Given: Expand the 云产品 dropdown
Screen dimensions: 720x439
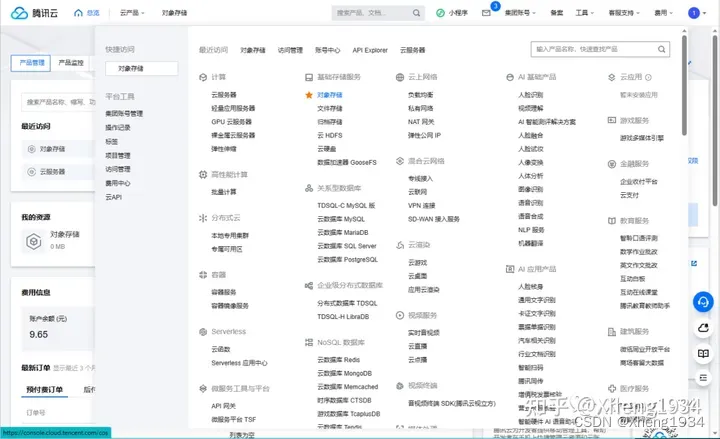Looking at the screenshot, I should 132,13.
